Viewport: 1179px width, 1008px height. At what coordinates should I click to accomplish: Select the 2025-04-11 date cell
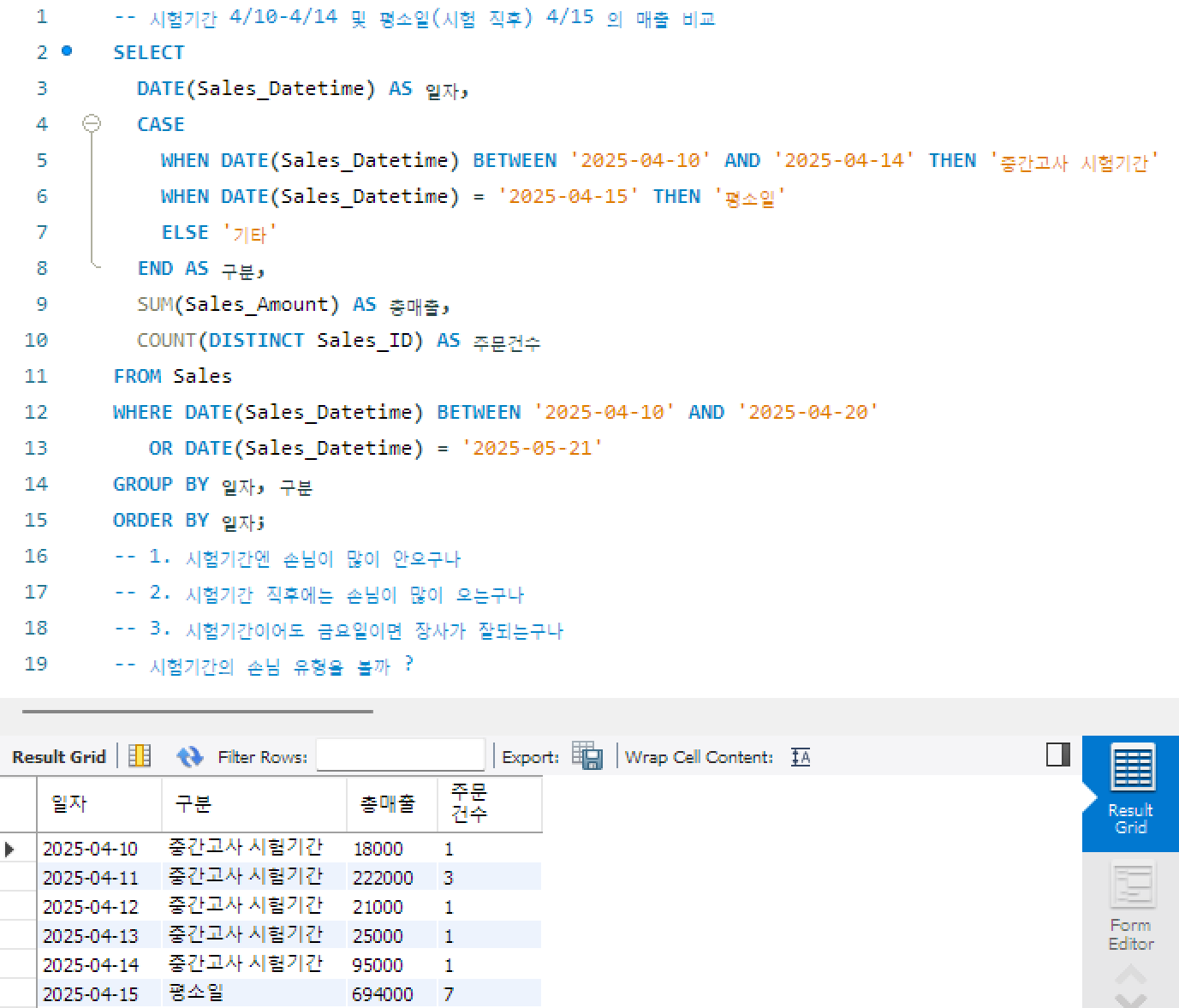(x=99, y=877)
